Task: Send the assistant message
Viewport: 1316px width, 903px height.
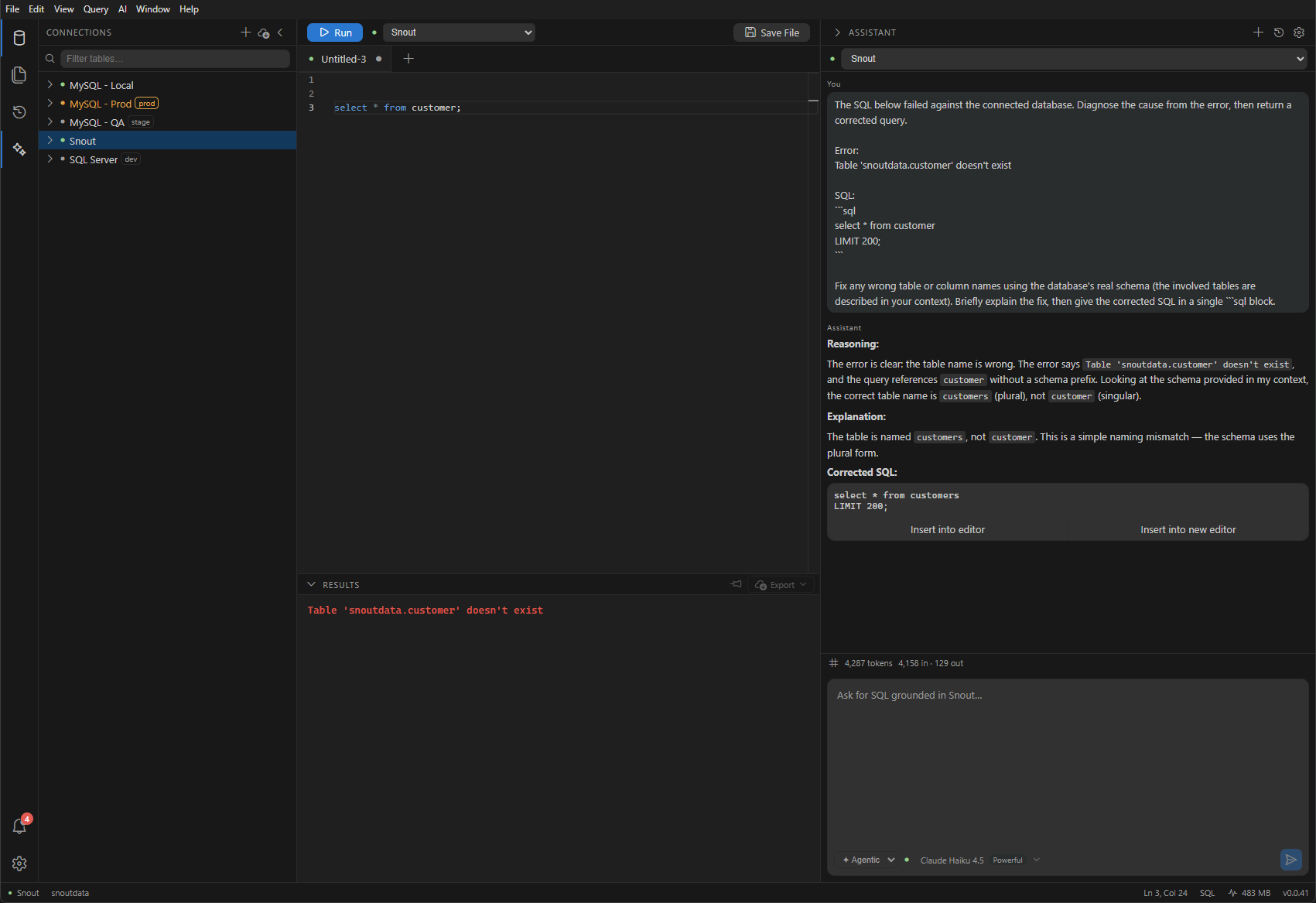Action: pos(1291,860)
